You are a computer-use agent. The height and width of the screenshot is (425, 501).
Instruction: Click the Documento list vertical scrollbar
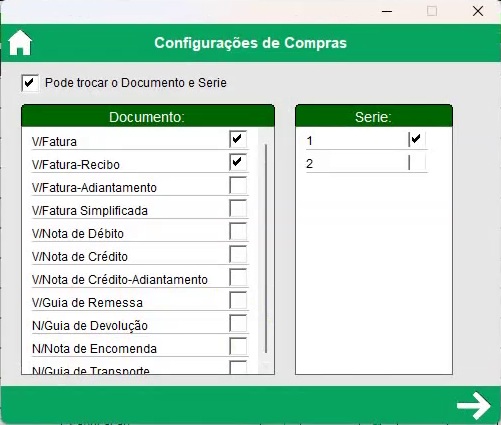tap(266, 248)
